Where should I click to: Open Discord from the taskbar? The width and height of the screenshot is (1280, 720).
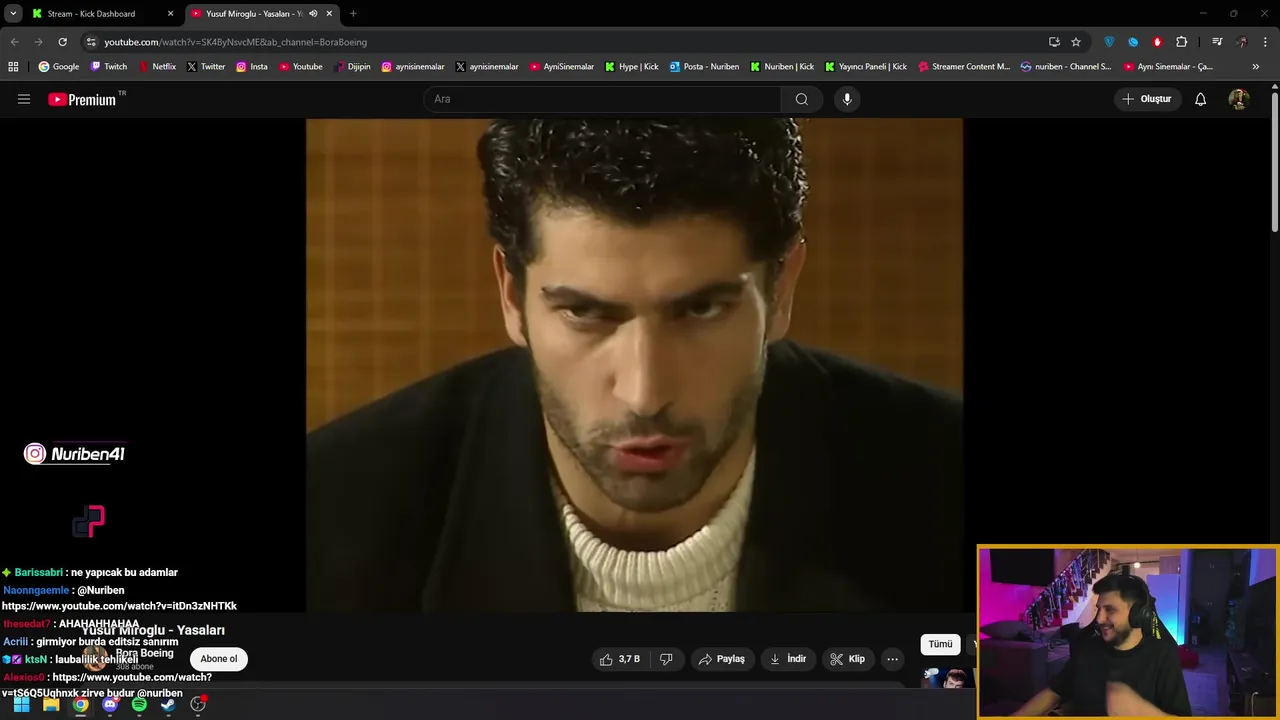tap(110, 704)
